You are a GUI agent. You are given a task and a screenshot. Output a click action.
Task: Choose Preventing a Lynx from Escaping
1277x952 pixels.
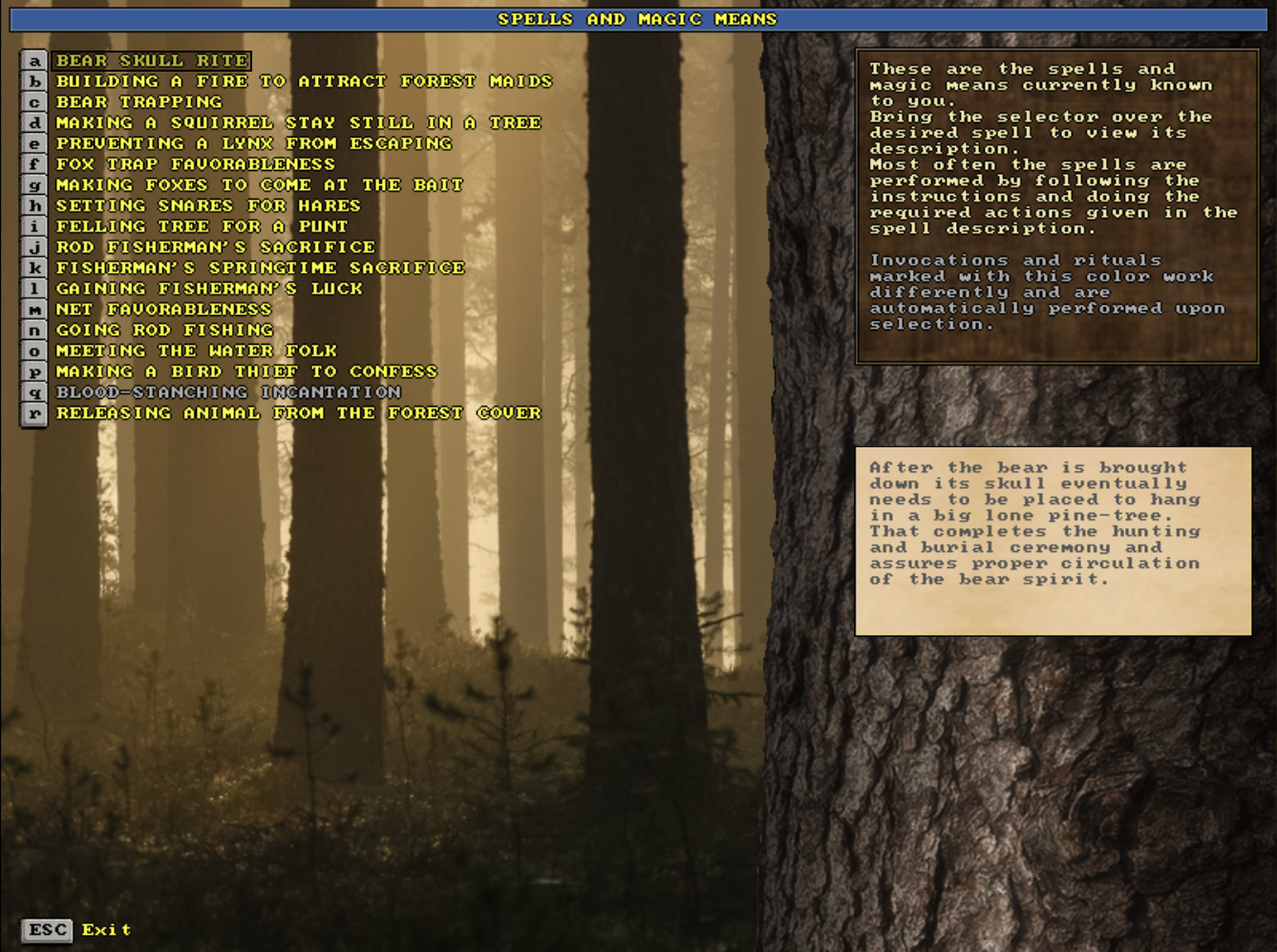click(253, 144)
